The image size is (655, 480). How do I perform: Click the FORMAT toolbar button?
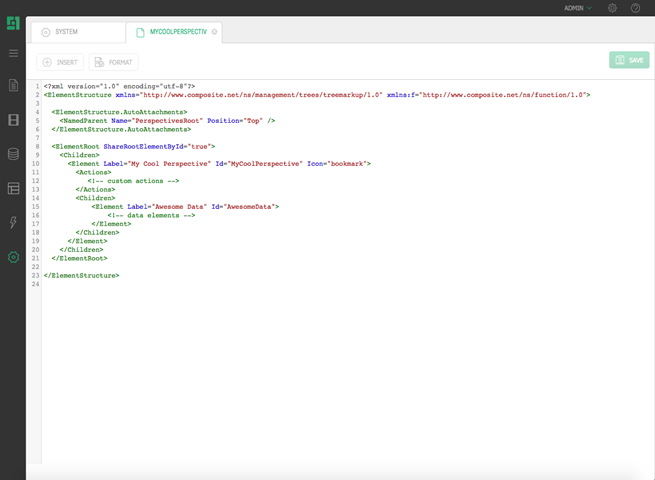(x=113, y=62)
